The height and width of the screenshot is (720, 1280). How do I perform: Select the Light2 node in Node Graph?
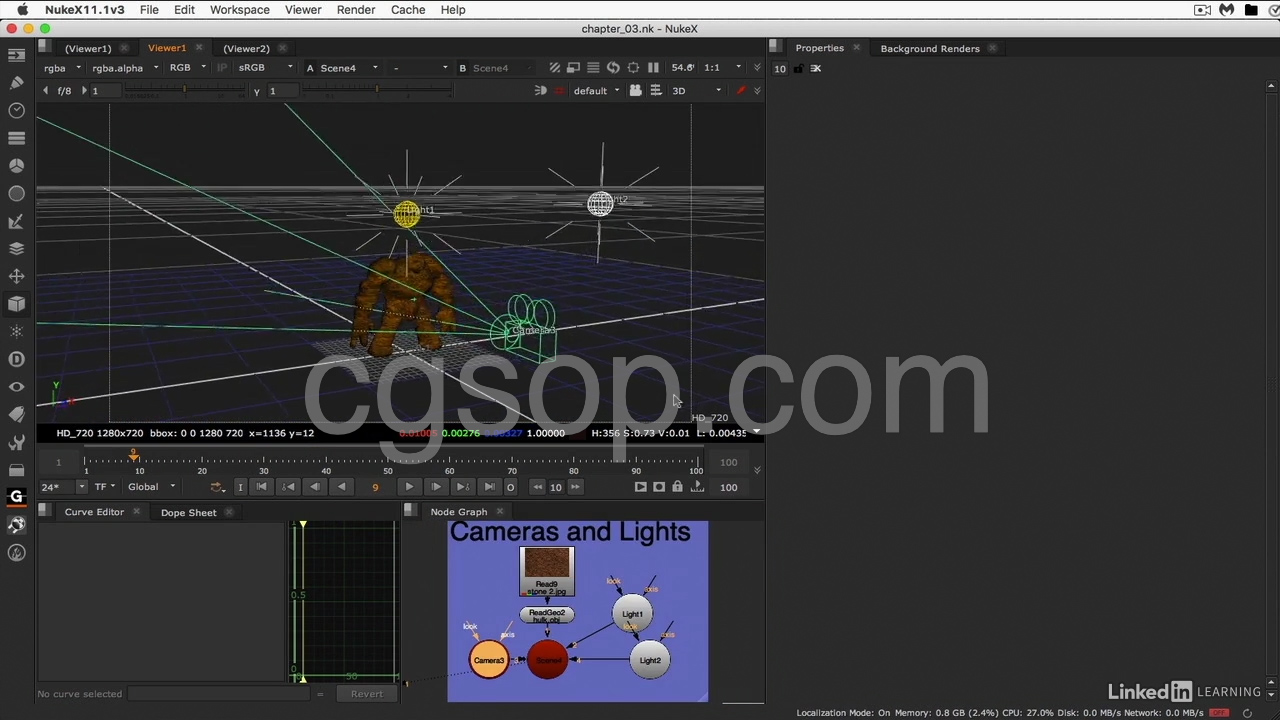(650, 660)
